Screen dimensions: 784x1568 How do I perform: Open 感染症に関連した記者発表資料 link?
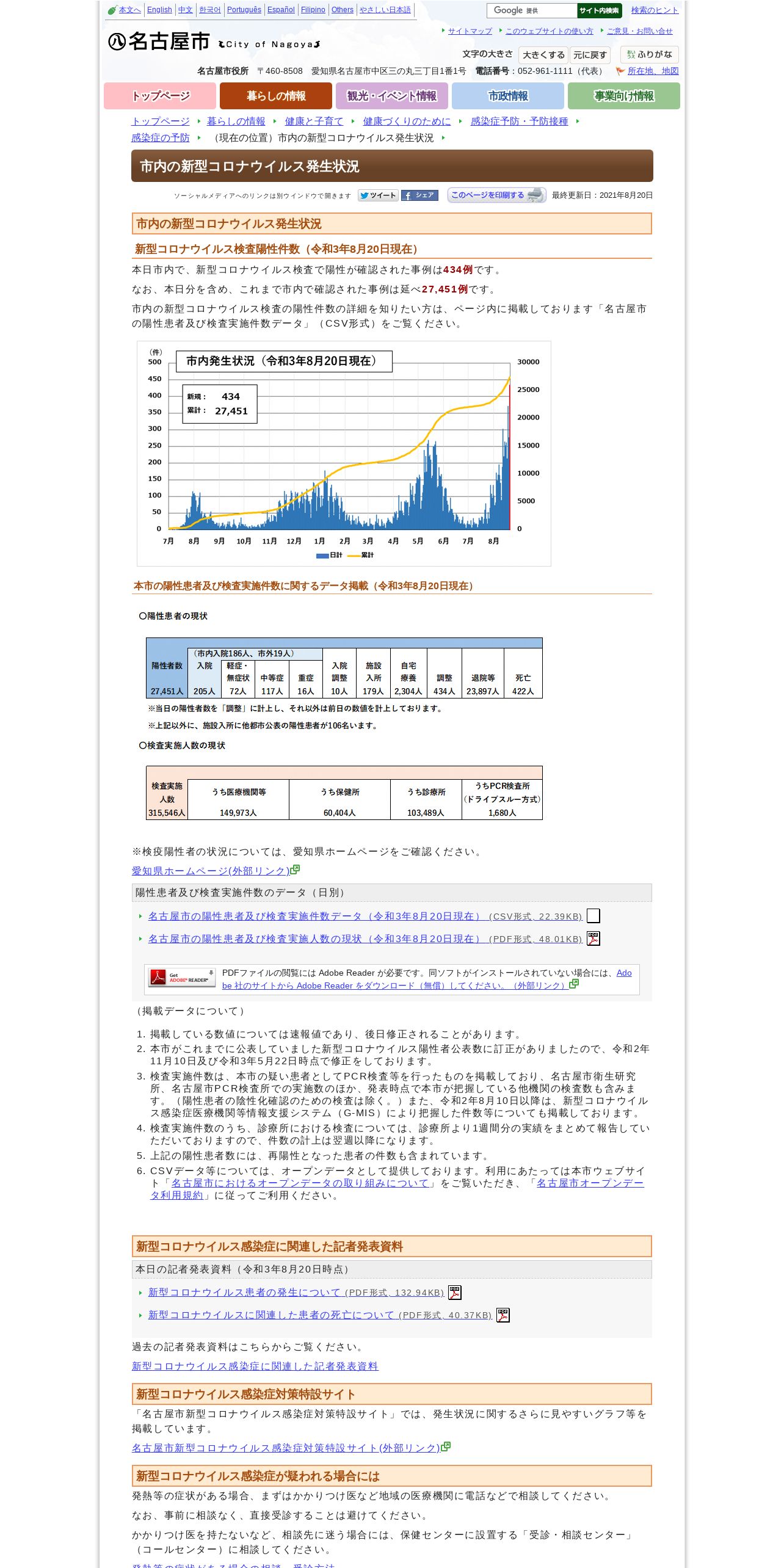coord(255,1367)
